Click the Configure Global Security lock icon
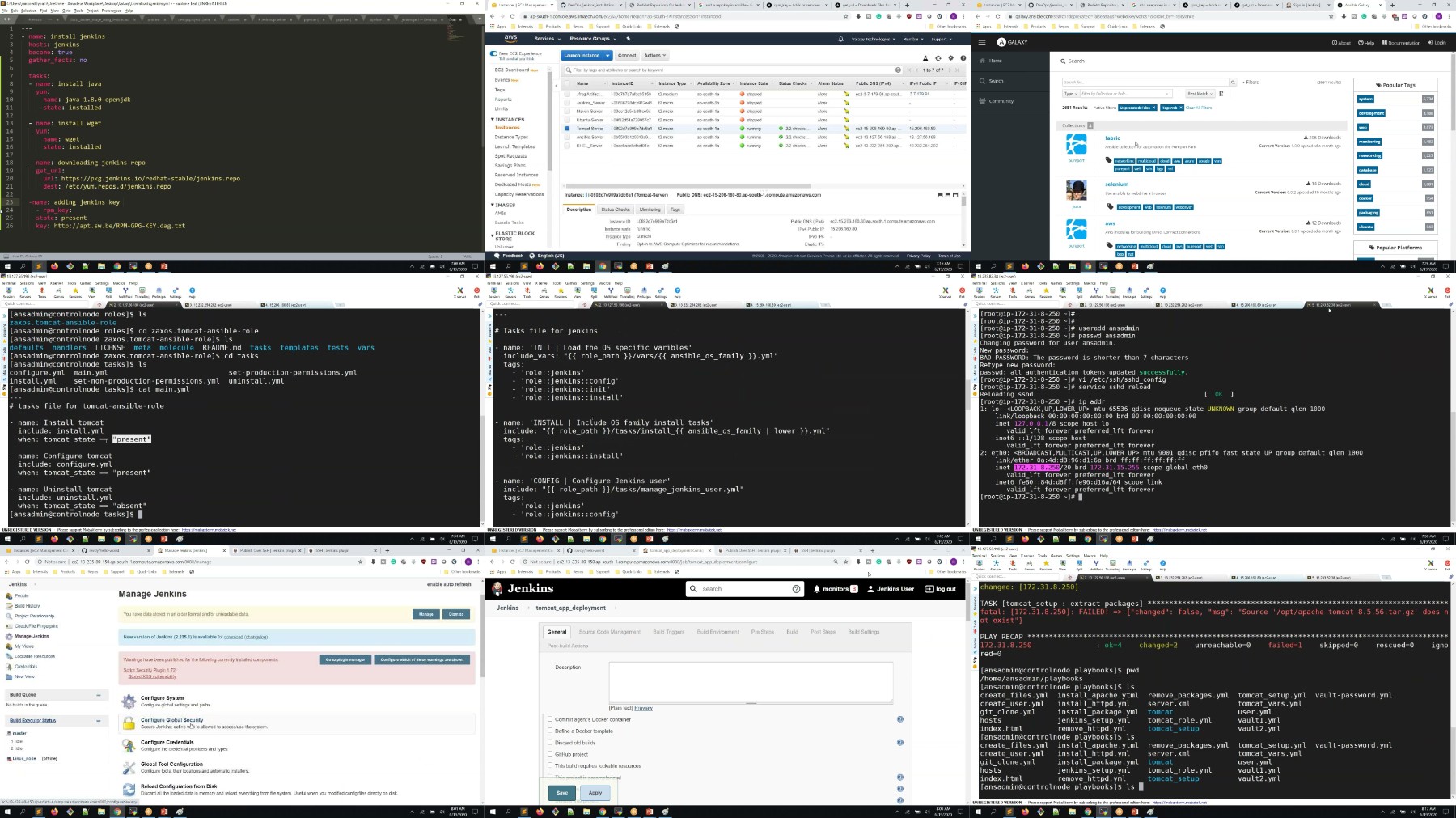1456x818 pixels. click(129, 723)
